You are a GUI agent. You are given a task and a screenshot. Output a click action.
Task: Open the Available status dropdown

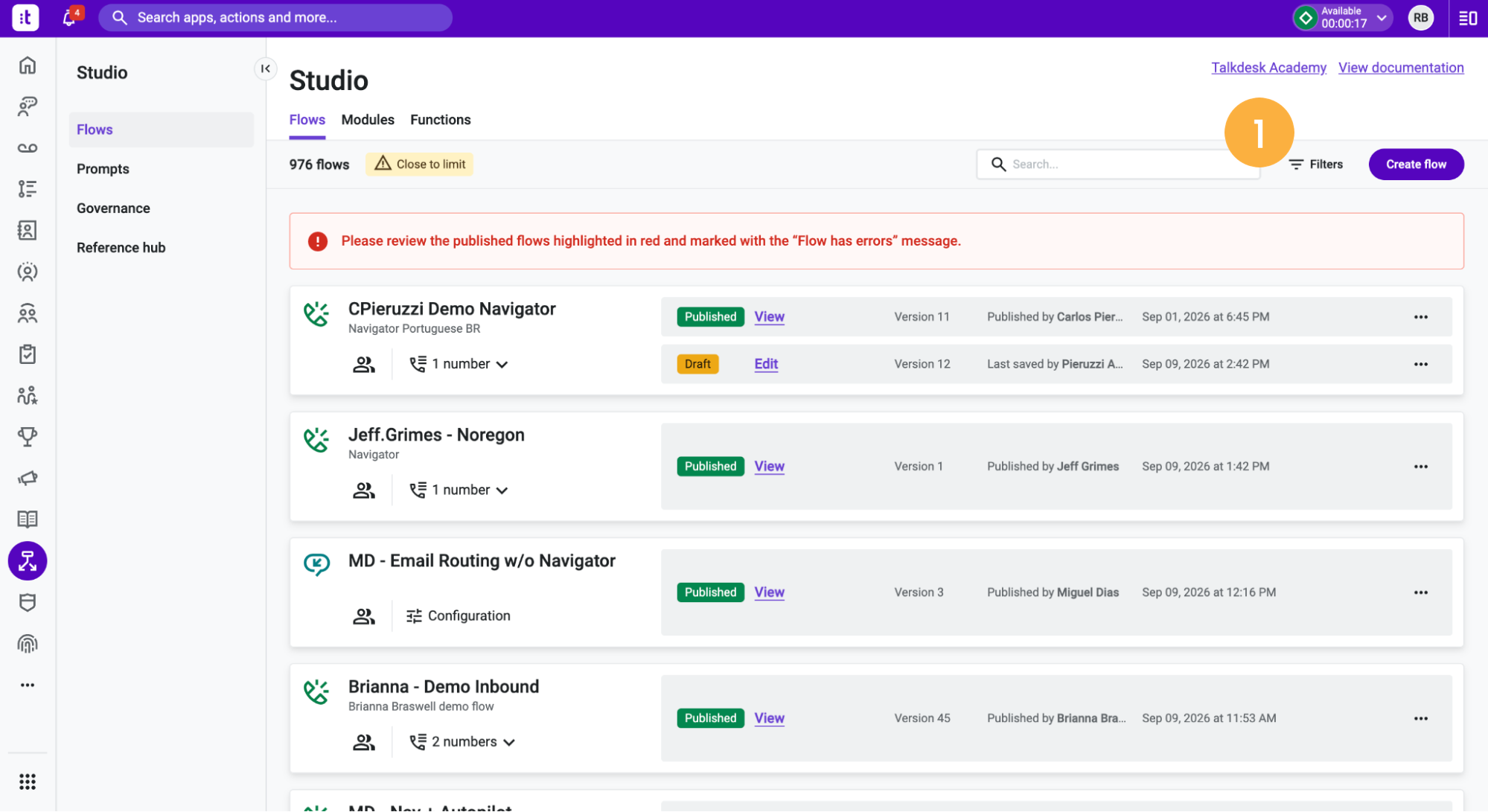(1342, 18)
